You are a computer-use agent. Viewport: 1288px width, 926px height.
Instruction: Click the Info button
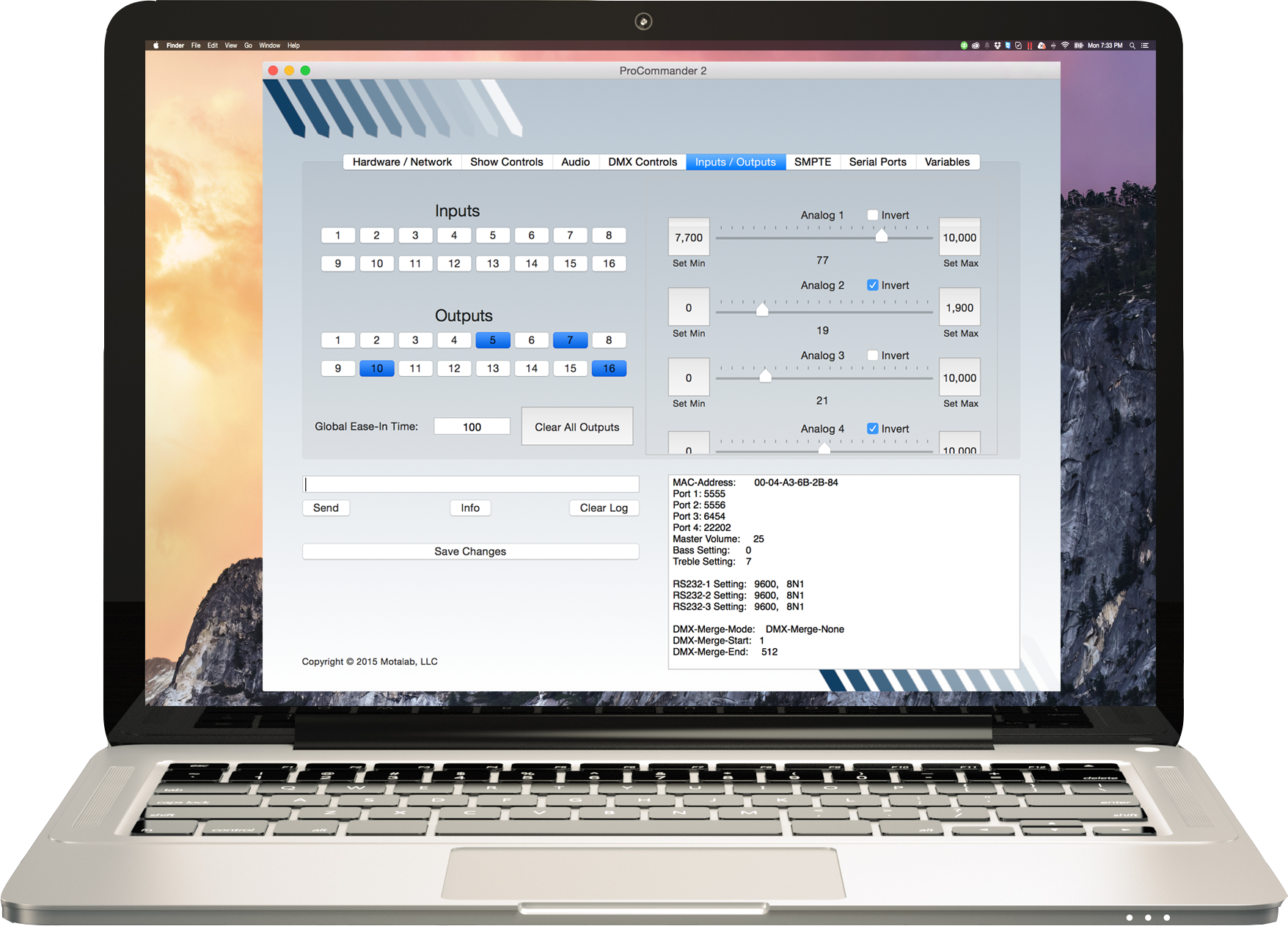pos(470,508)
